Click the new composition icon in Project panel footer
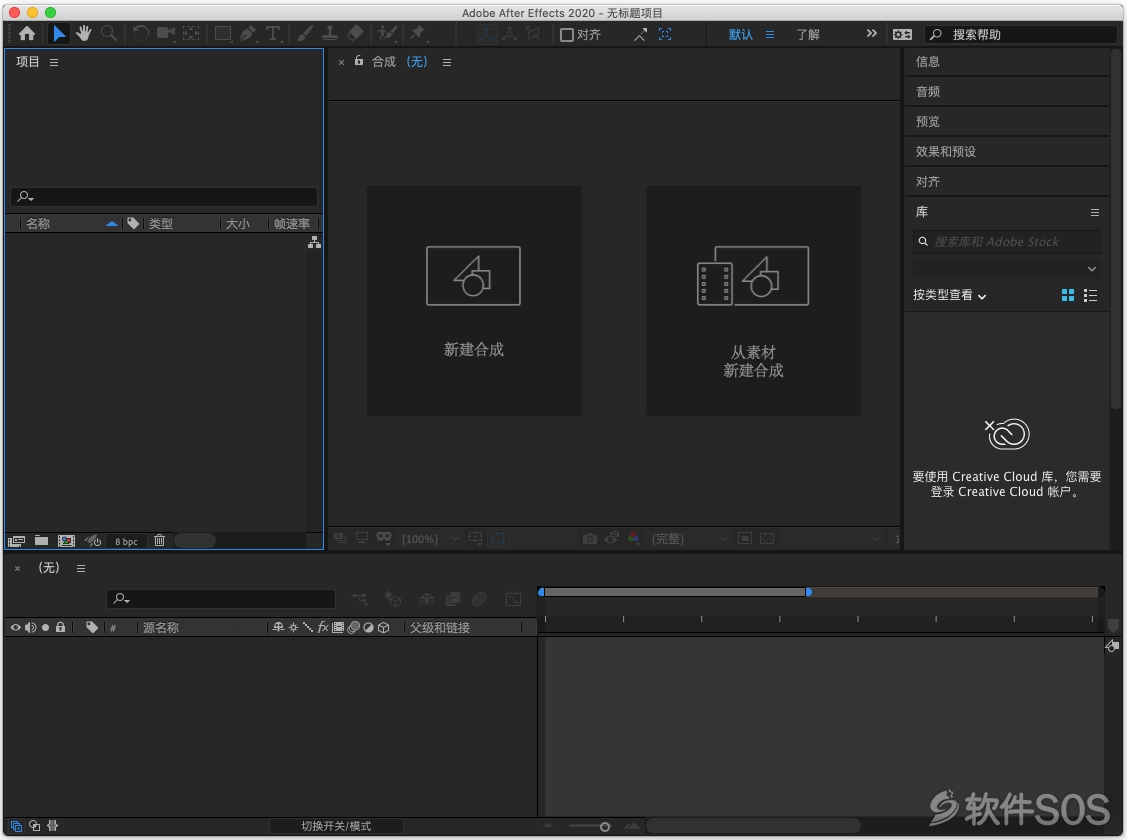Viewport: 1127px width, 840px height. tap(66, 541)
